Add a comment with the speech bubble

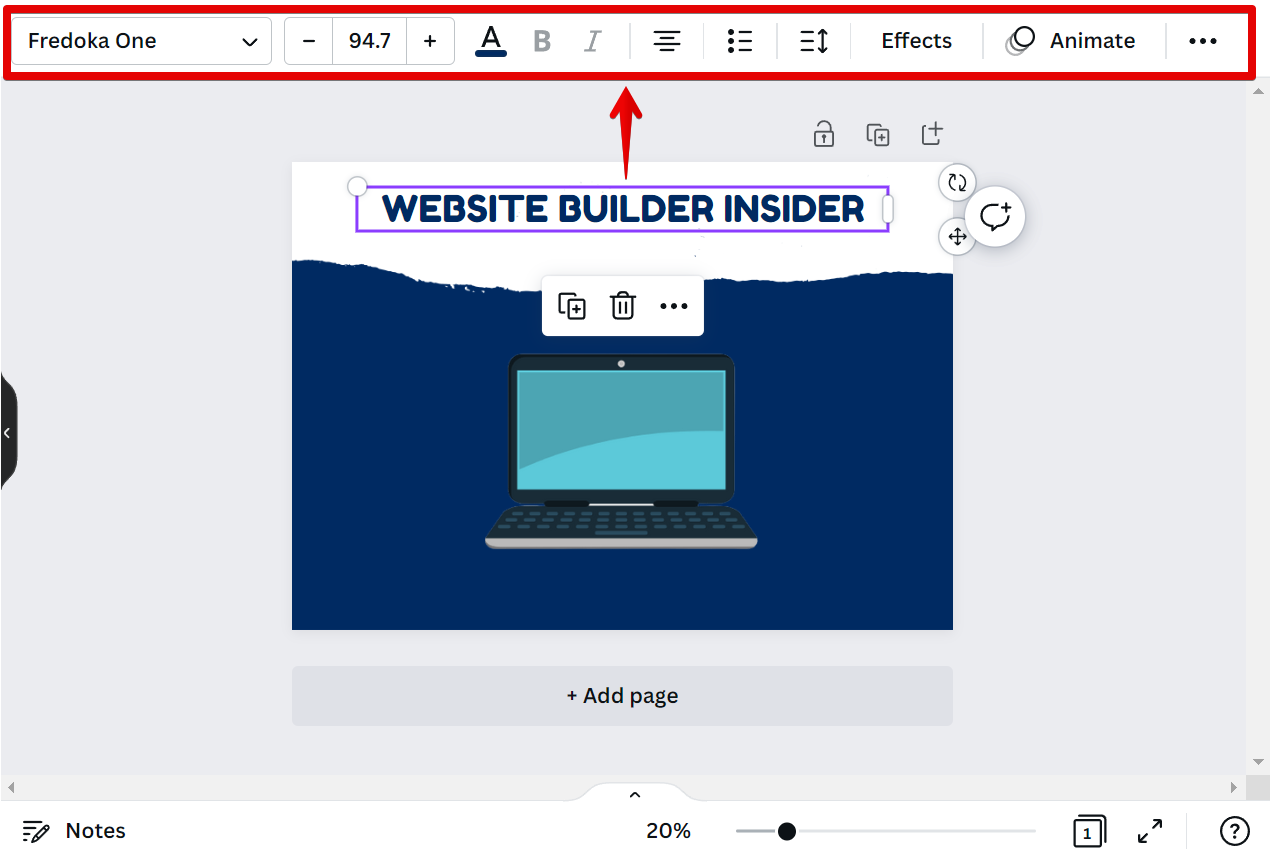(x=995, y=216)
